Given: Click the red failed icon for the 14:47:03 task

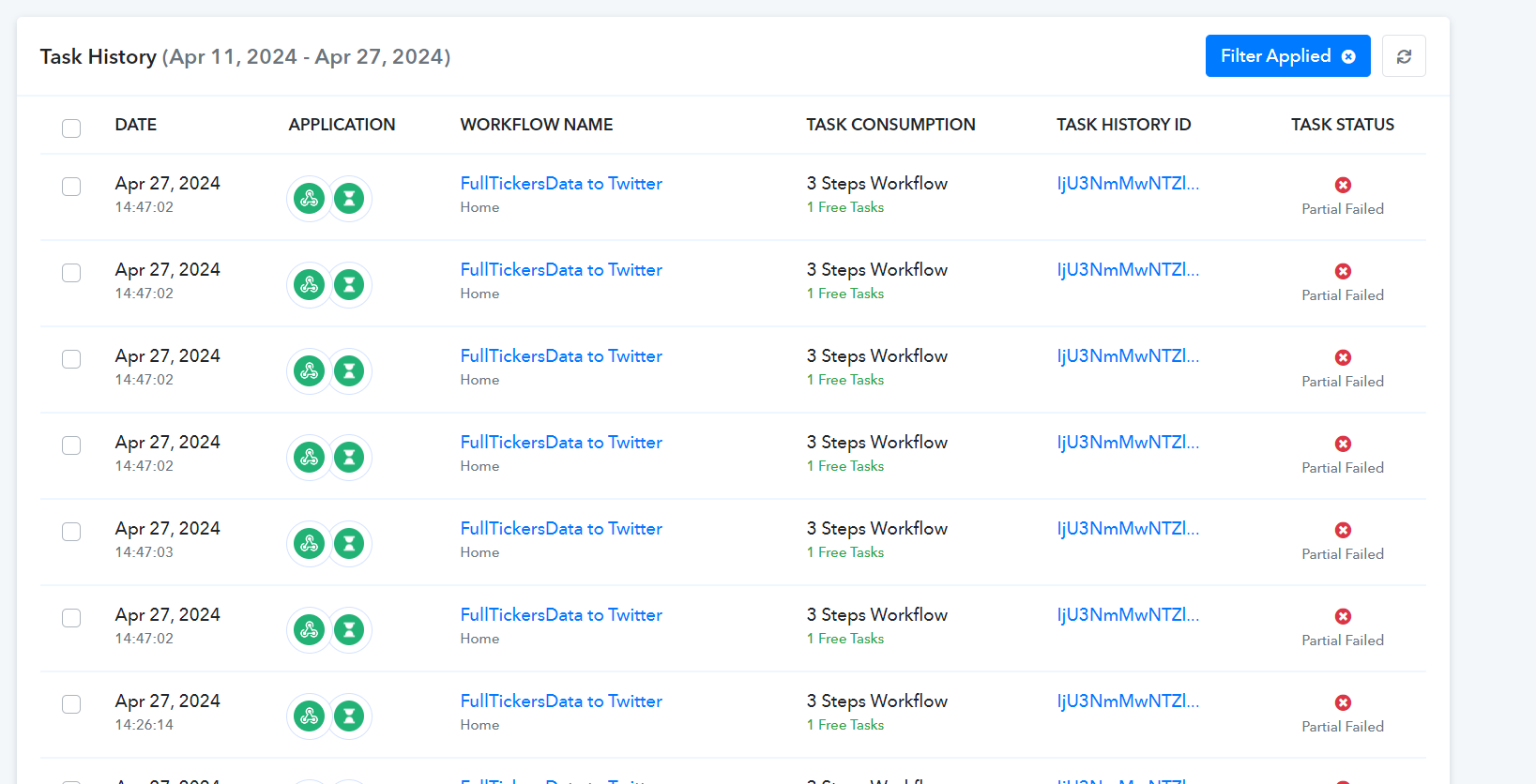Looking at the screenshot, I should (1343, 530).
